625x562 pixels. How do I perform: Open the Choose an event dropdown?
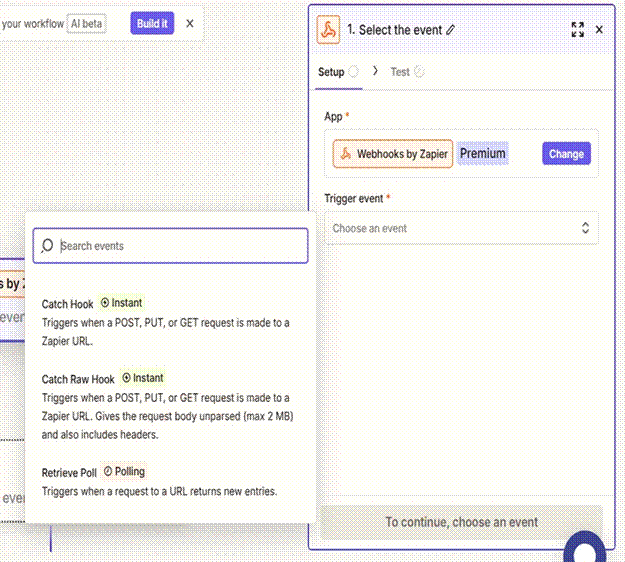[x=461, y=228]
